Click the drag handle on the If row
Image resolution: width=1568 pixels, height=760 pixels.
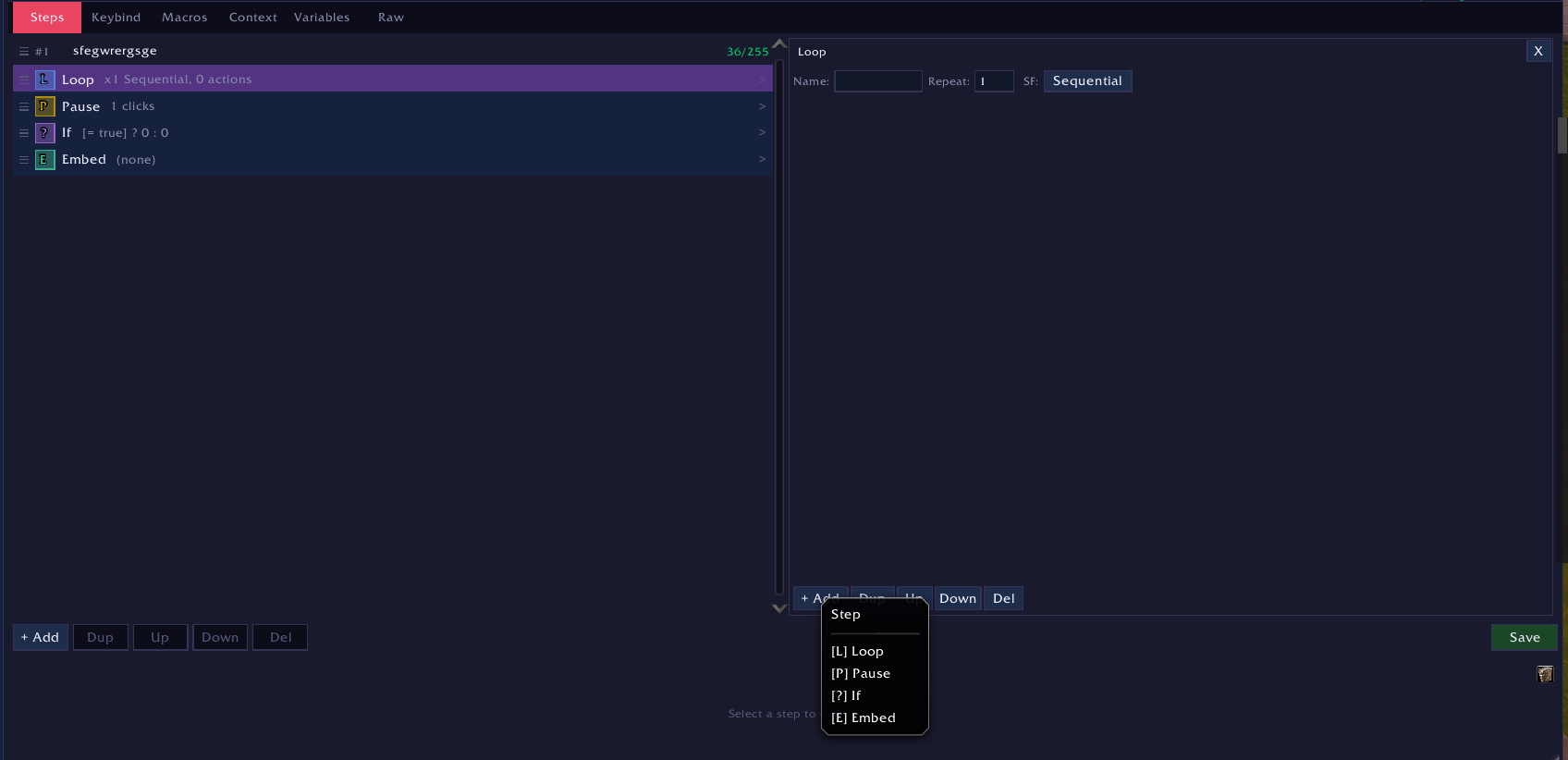point(24,133)
